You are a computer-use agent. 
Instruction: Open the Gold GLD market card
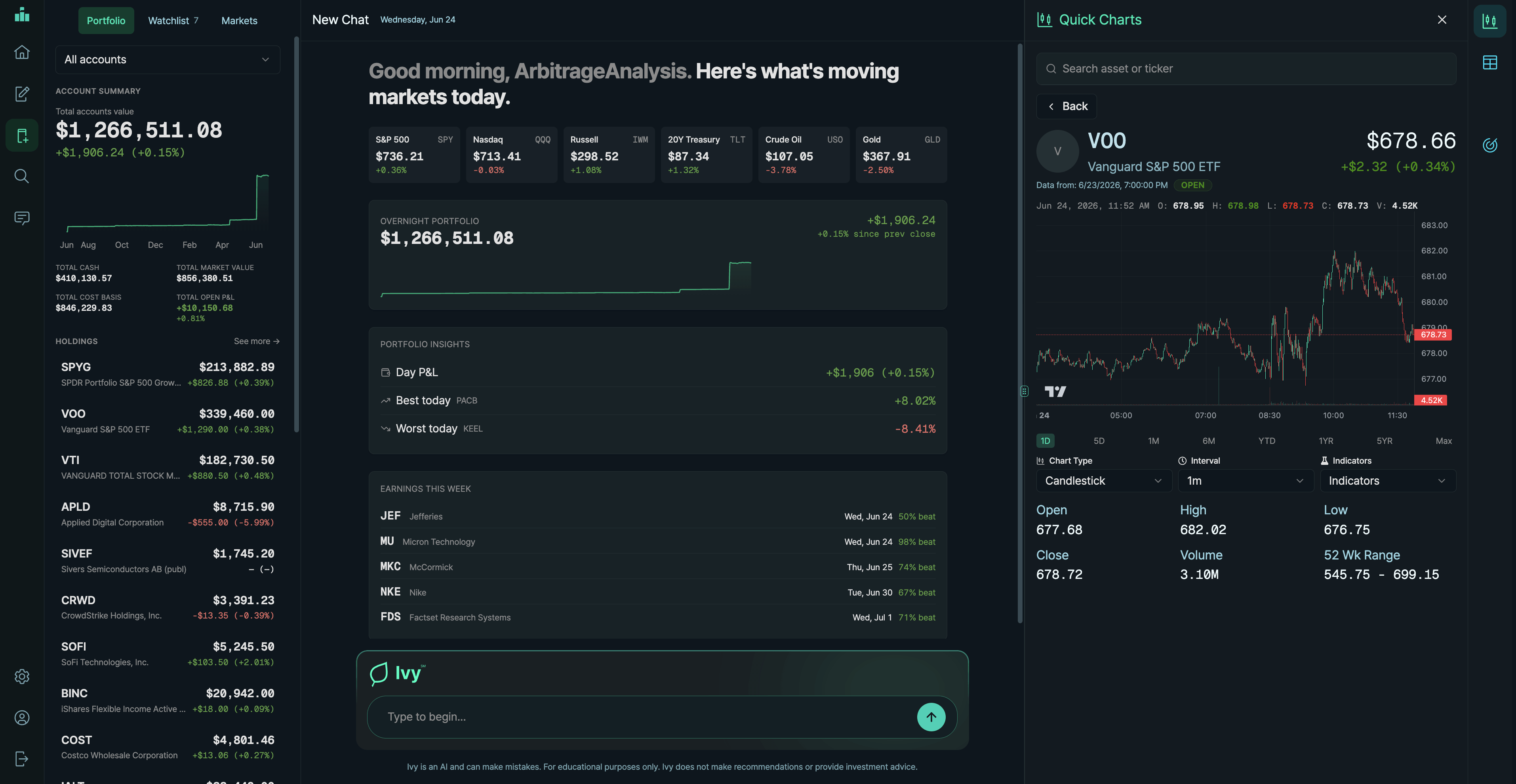coord(901,154)
